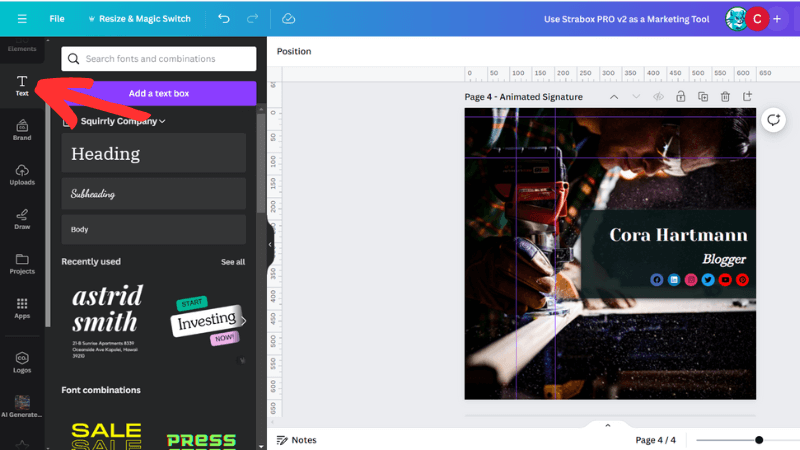Duplicate page 4 icon
This screenshot has width=800, height=450.
tap(703, 97)
